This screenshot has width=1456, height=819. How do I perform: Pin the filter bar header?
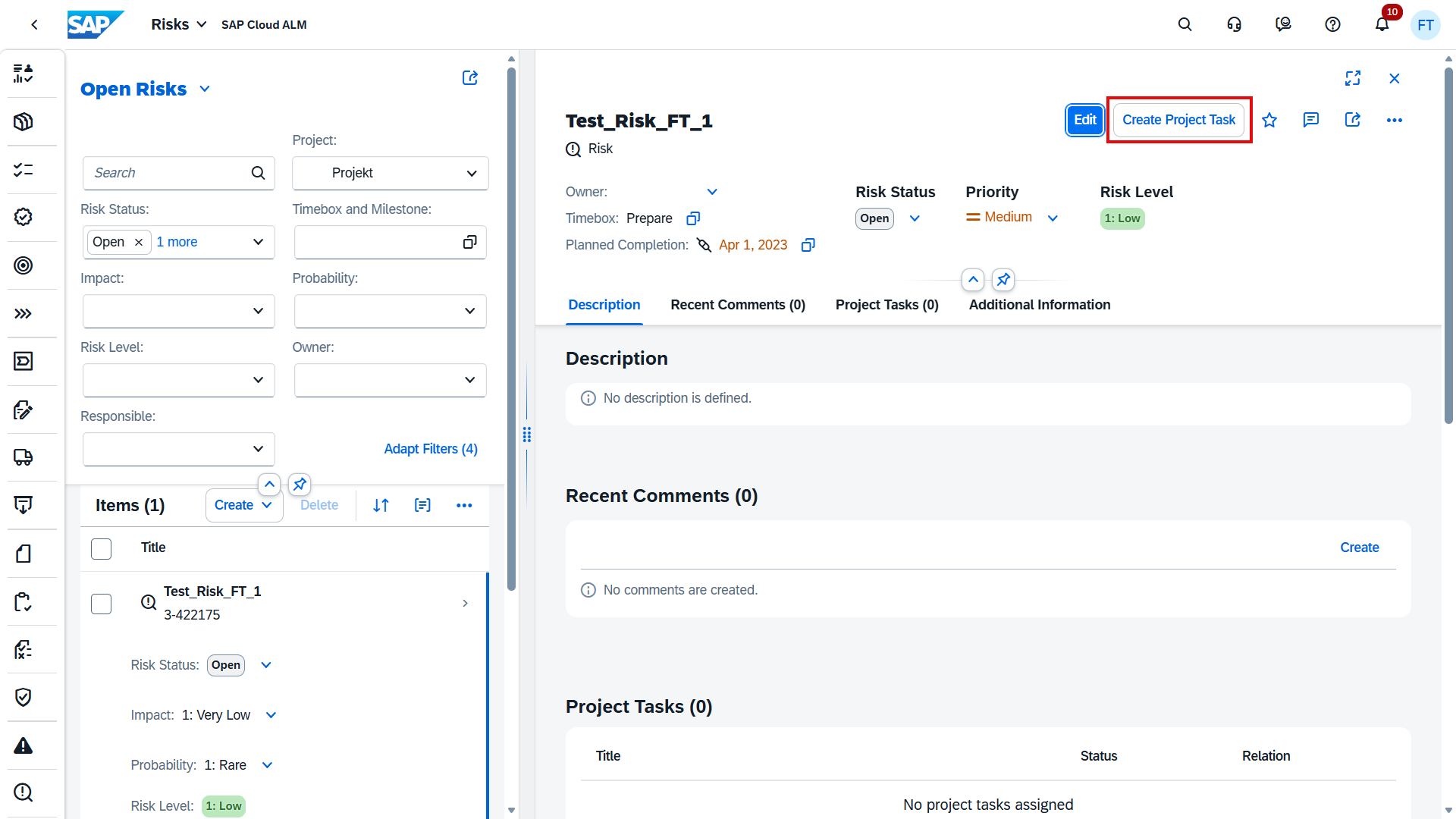(300, 484)
